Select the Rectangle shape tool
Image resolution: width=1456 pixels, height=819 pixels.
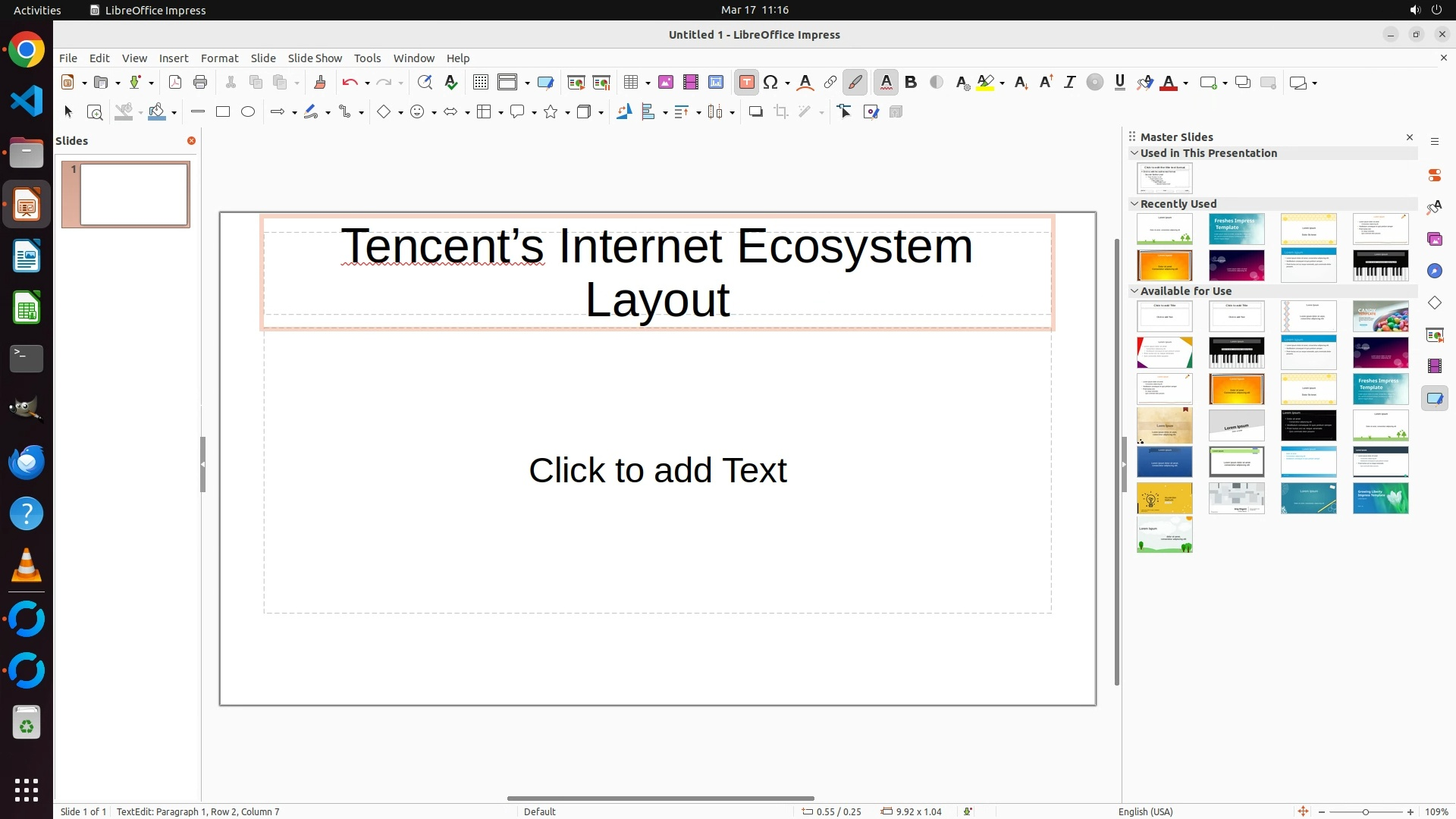coord(223,112)
